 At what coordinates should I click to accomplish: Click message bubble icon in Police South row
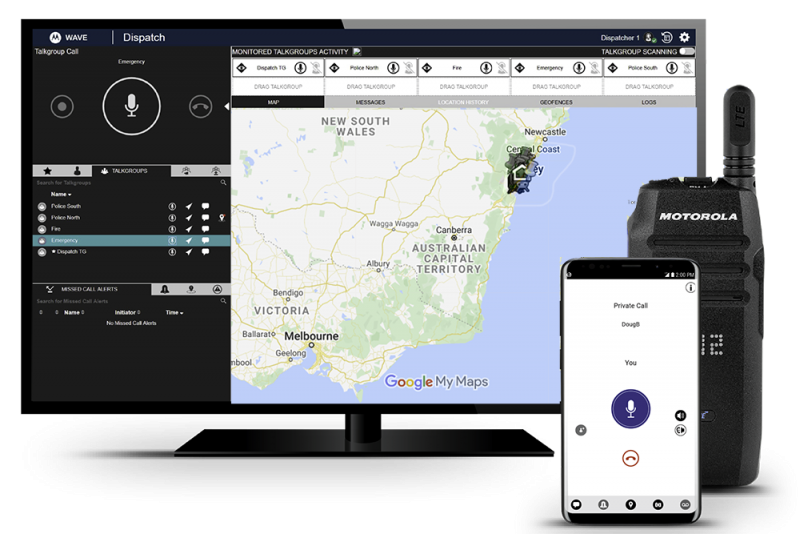205,206
